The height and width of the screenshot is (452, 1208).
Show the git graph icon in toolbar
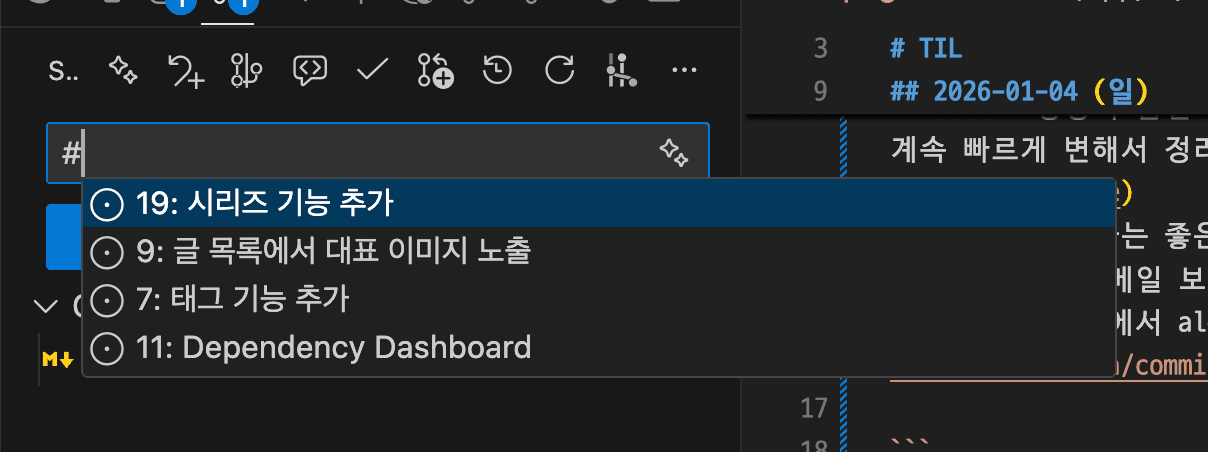622,70
